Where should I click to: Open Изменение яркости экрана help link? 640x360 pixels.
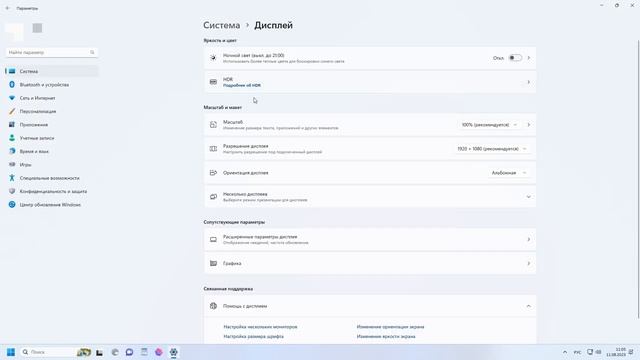click(x=386, y=337)
